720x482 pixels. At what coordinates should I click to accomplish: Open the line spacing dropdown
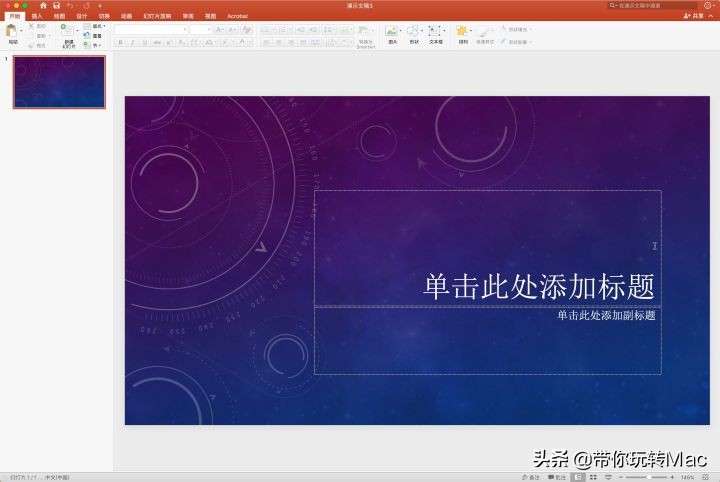coord(329,30)
